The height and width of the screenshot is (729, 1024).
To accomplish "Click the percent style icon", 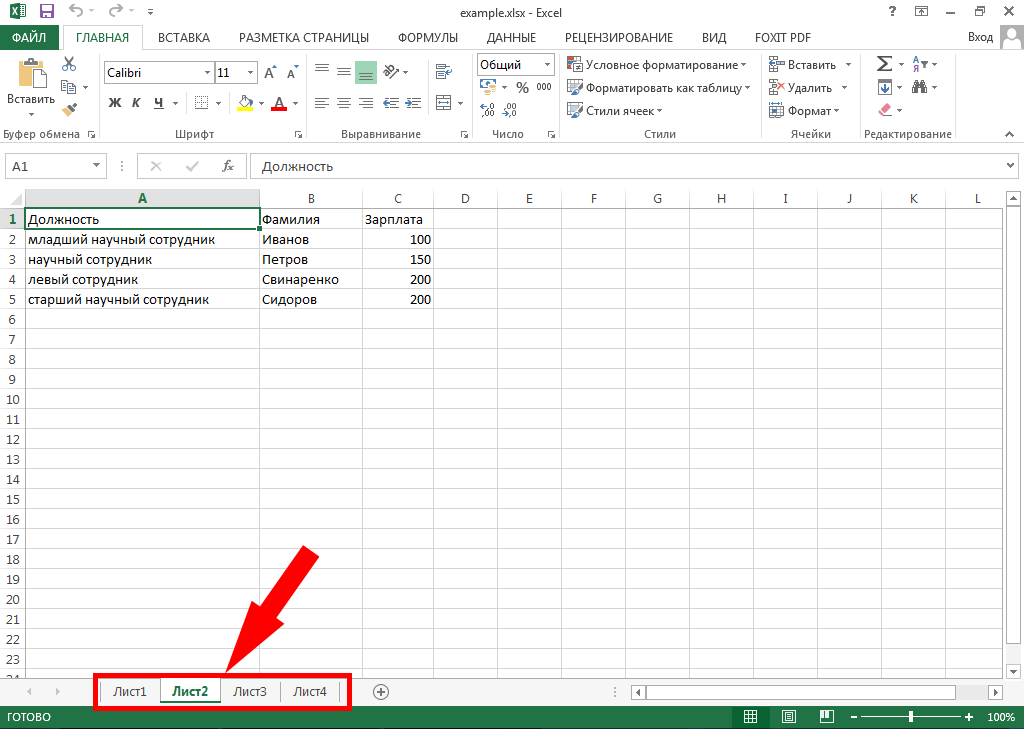I will (x=521, y=87).
